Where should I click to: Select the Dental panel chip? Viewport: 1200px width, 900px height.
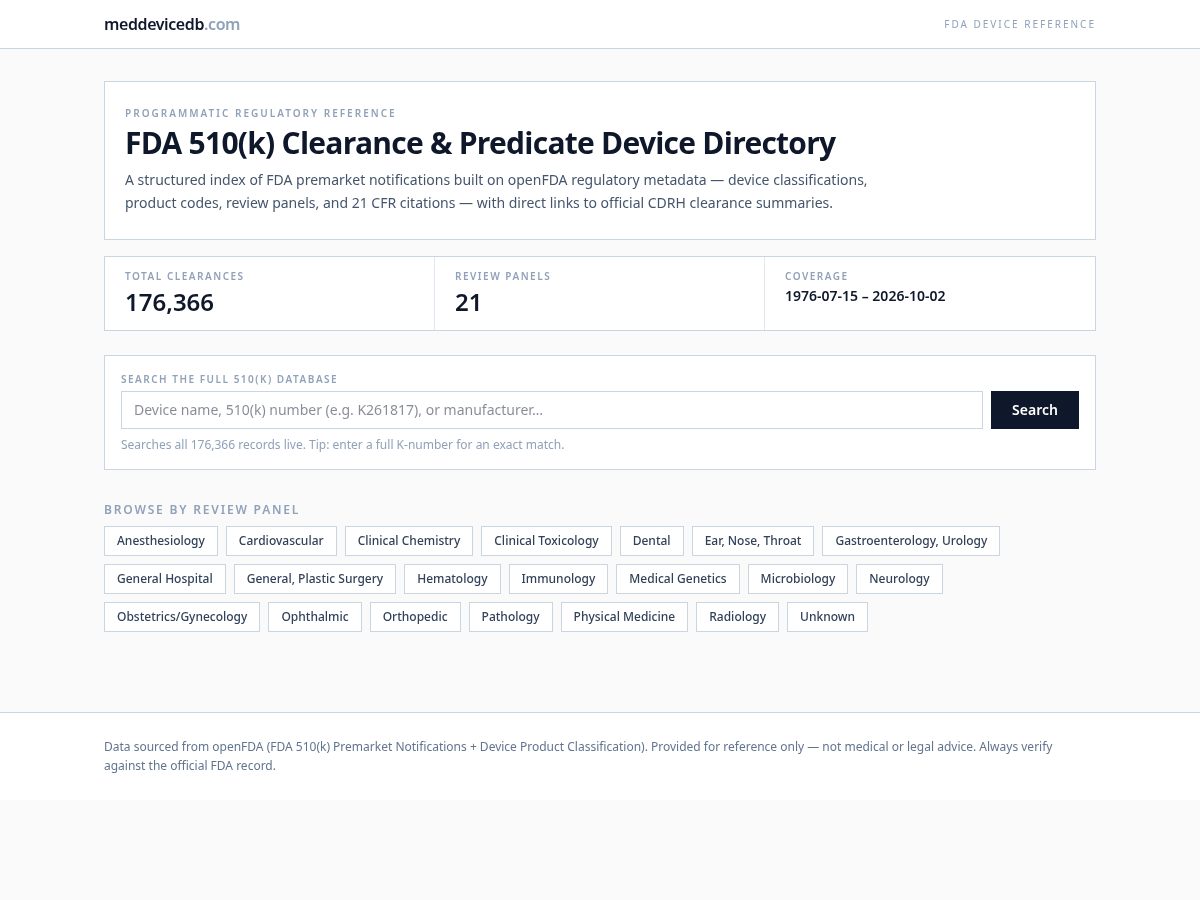[x=652, y=541]
